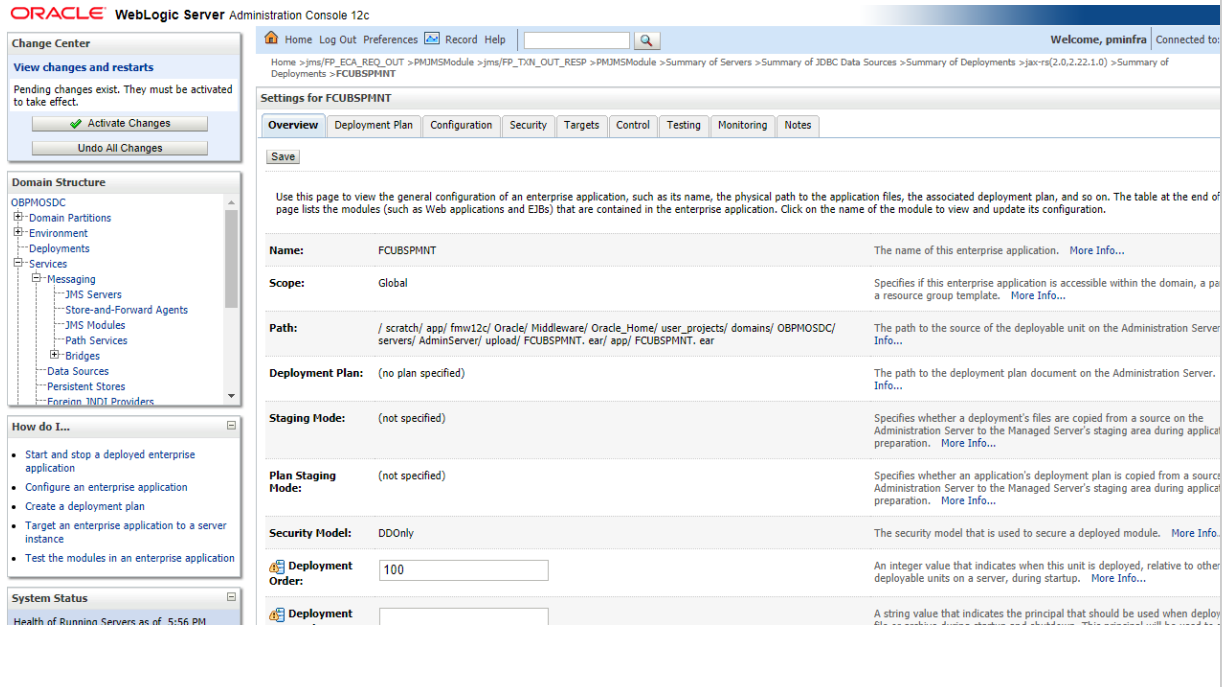Click the Activate Changes button
1222x687 pixels.
[120, 124]
